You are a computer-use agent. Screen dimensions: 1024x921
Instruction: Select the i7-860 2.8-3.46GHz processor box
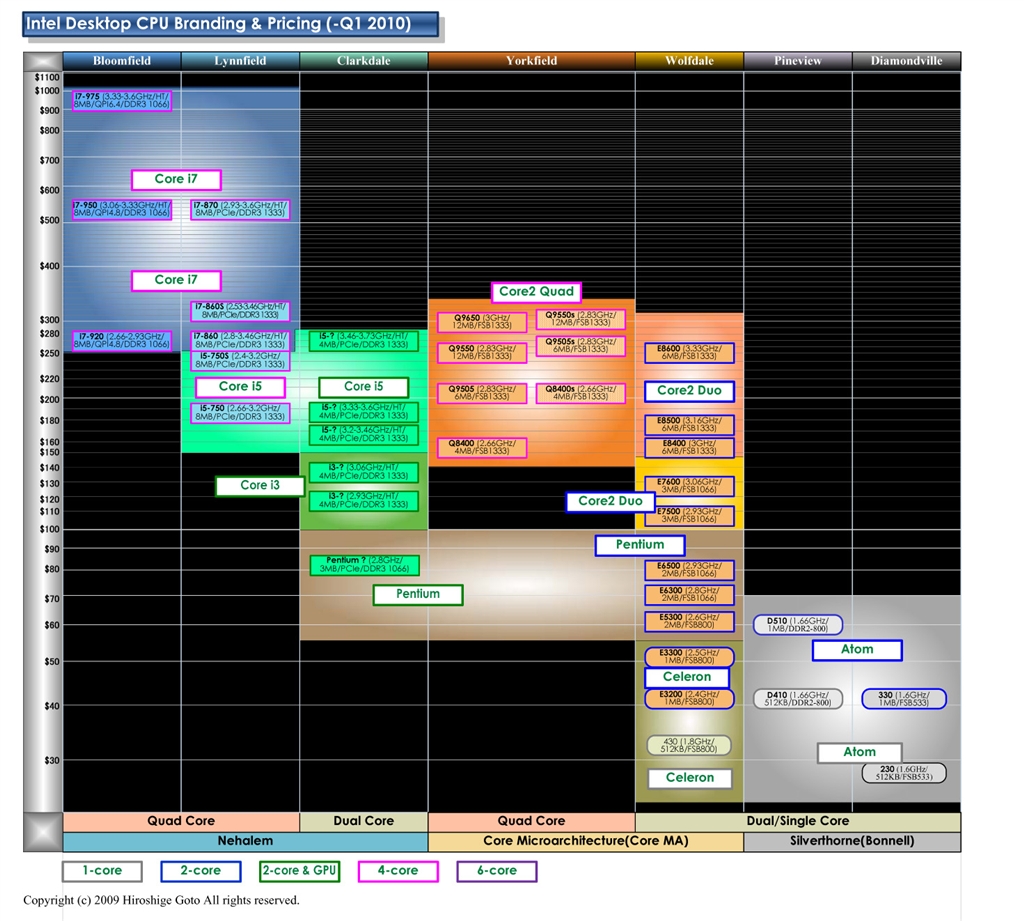click(x=240, y=340)
